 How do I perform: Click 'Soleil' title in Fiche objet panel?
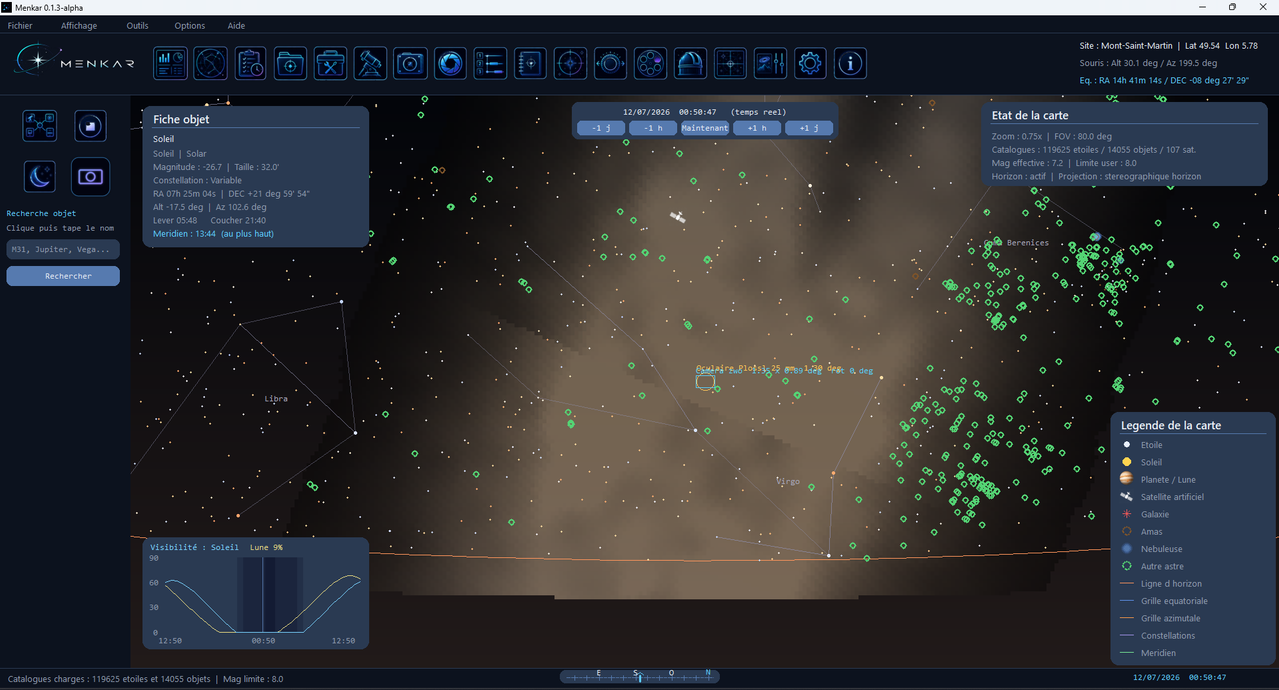[x=163, y=139]
